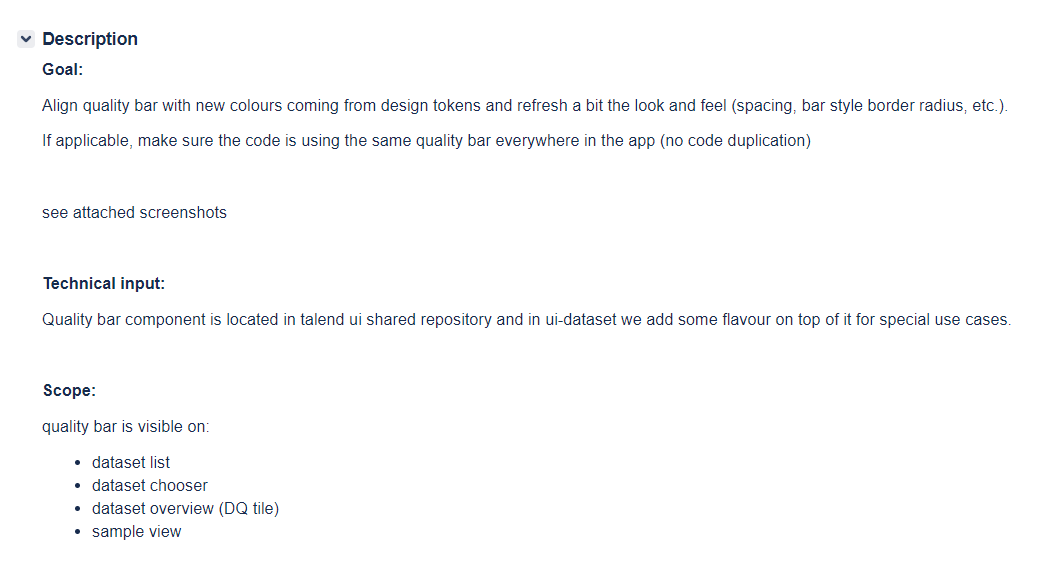Click the "quality bar is visible on:" line
This screenshot has height=568, width=1039.
126,427
